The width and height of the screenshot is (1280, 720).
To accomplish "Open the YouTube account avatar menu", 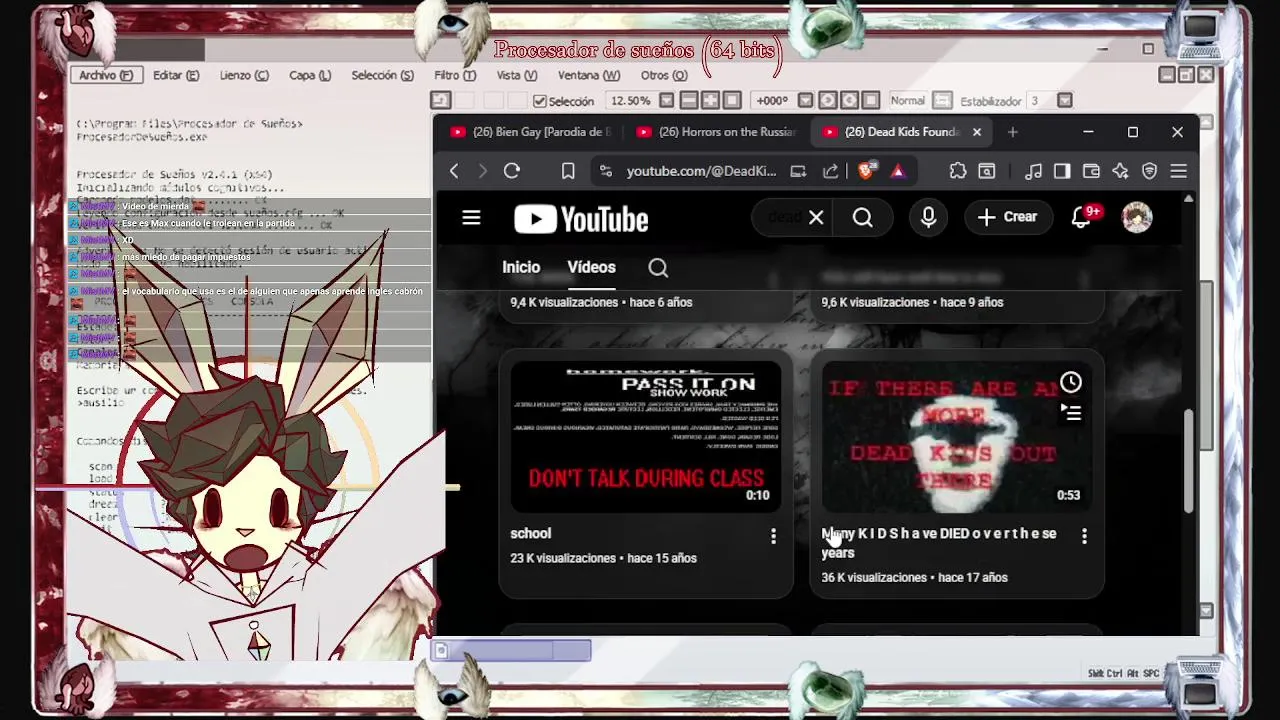I will click(x=1137, y=217).
